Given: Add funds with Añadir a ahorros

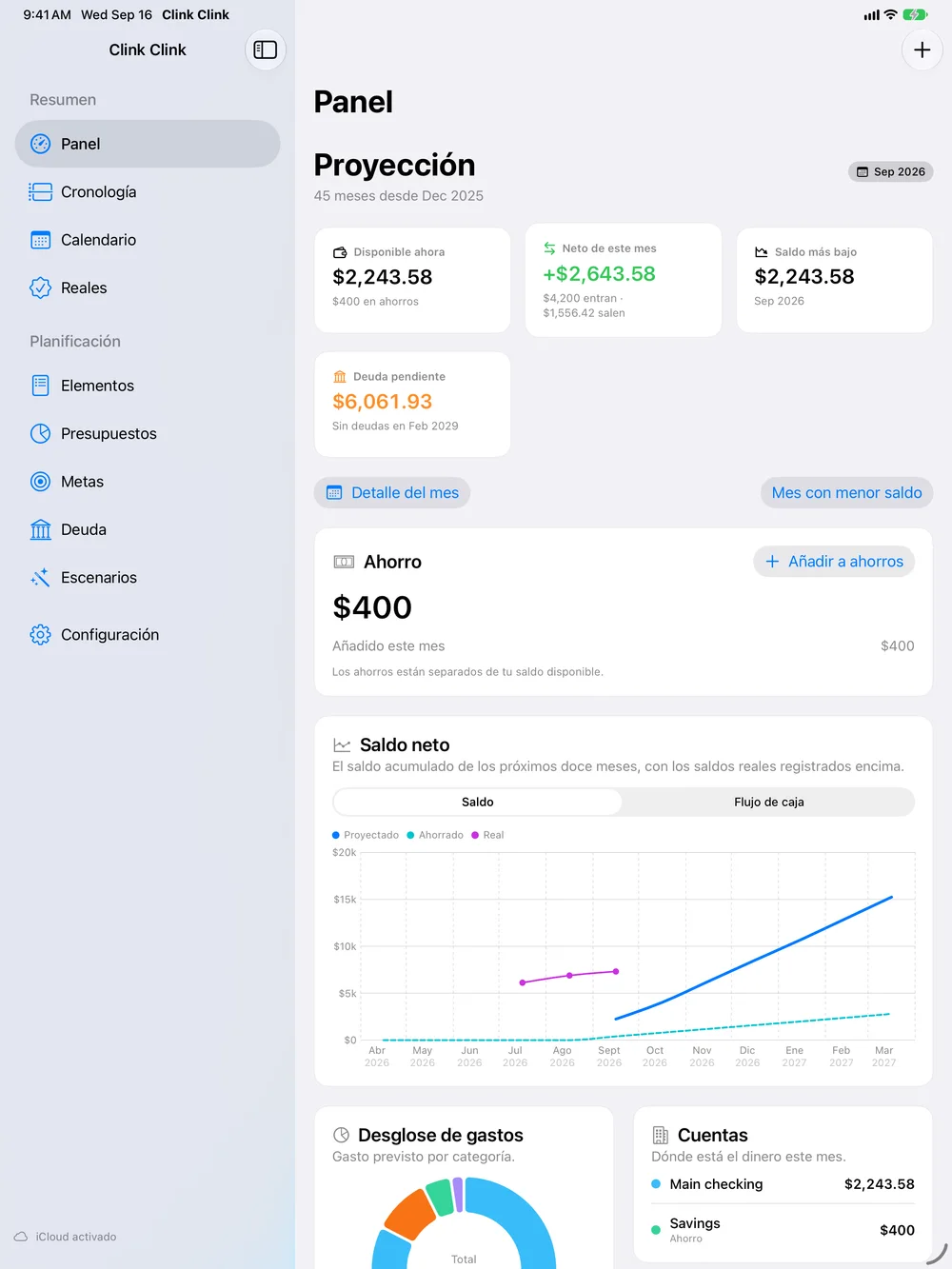Looking at the screenshot, I should (x=834, y=562).
